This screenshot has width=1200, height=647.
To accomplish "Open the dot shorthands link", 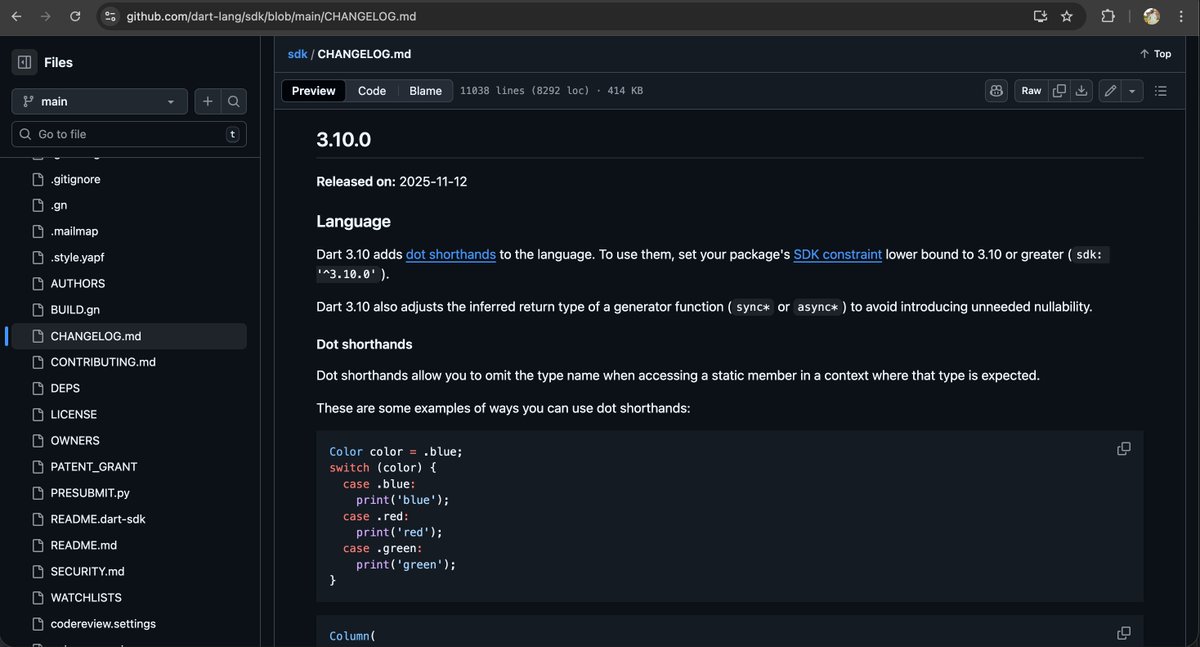I will 450,254.
